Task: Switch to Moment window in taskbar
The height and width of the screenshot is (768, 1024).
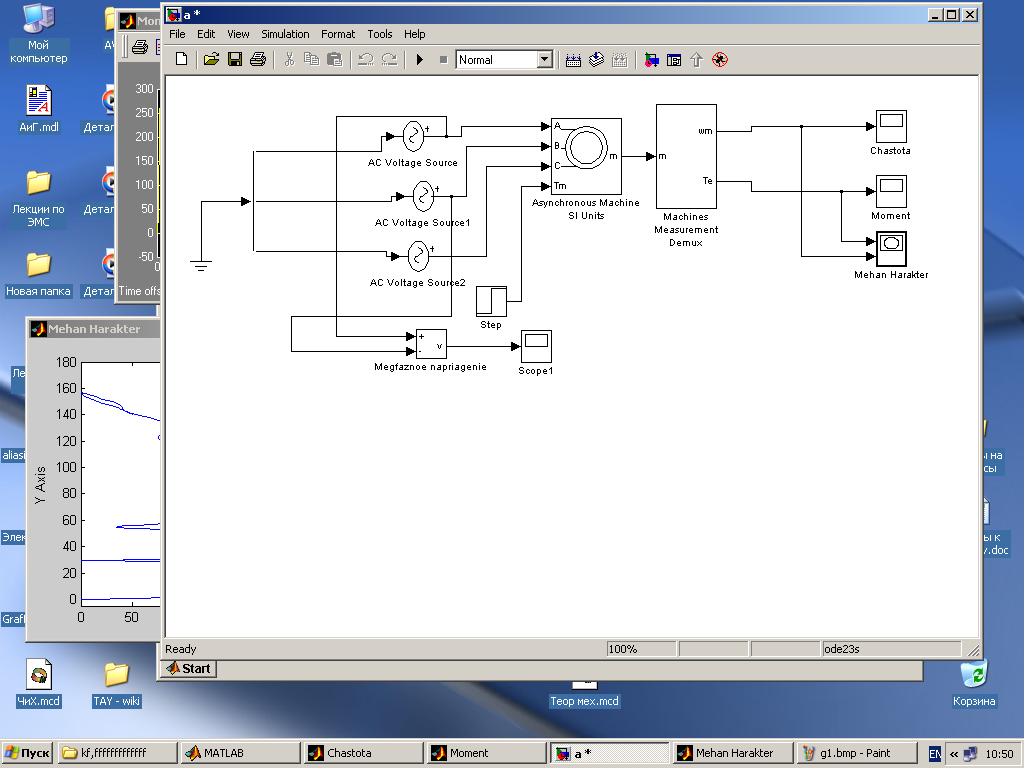Action: (486, 753)
